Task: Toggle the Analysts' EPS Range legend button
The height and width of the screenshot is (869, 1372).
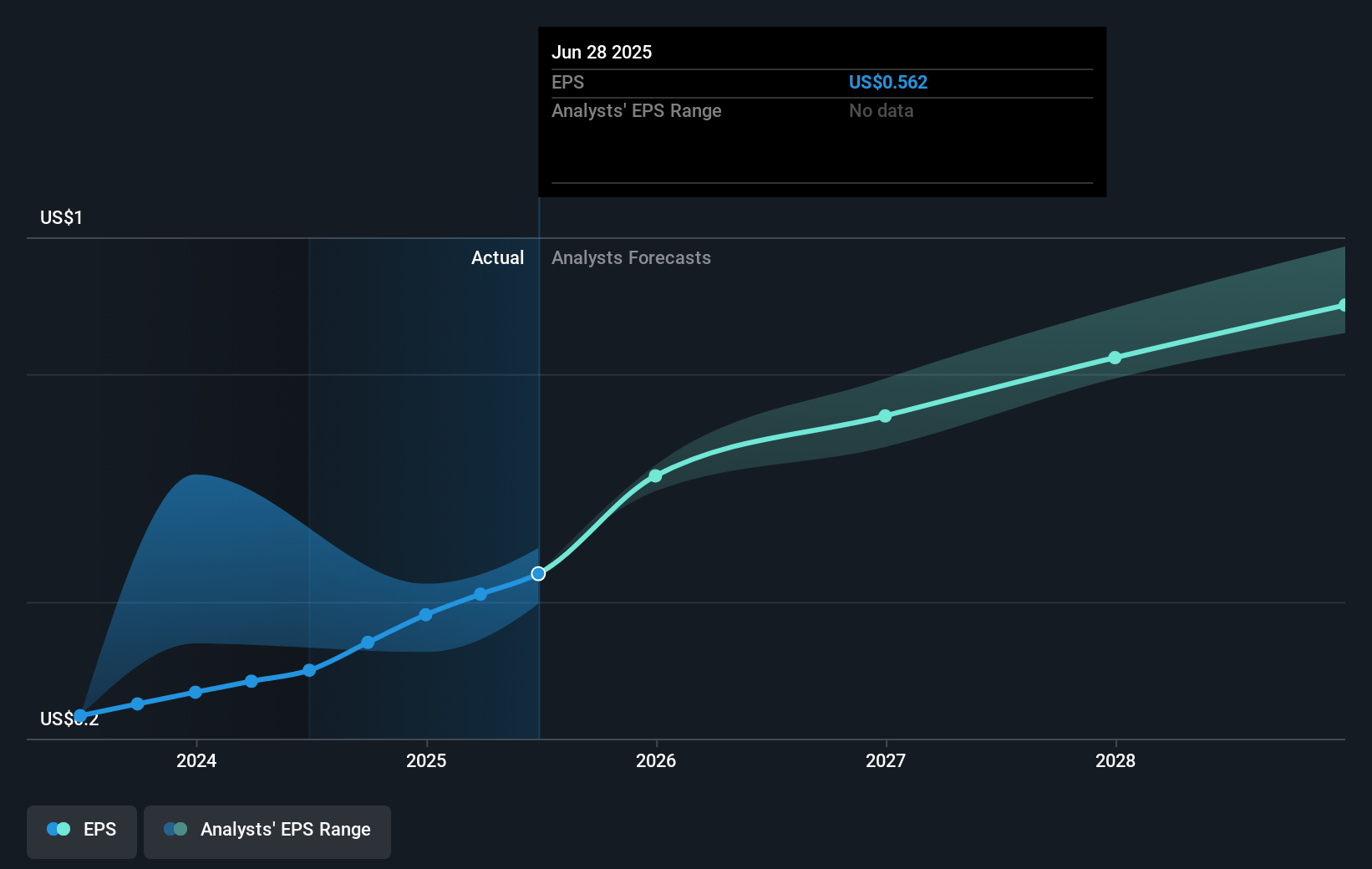Action: (x=267, y=831)
